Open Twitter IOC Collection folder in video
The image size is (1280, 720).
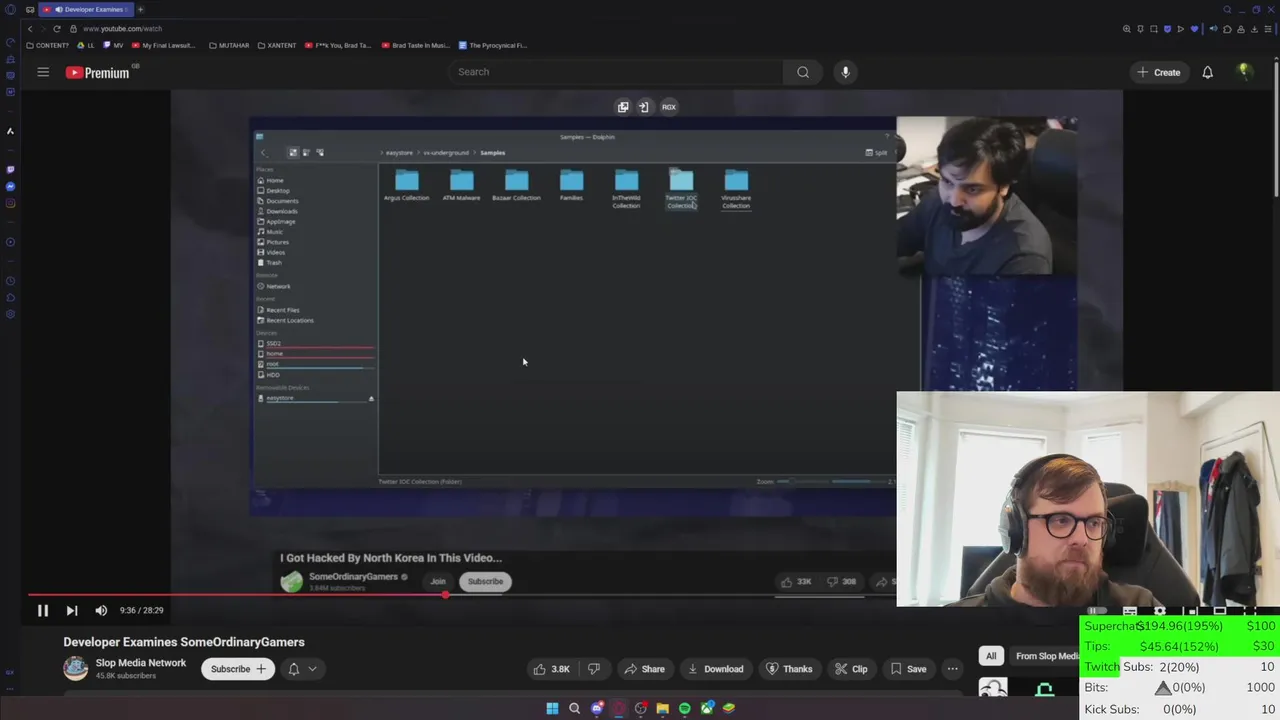pos(681,189)
